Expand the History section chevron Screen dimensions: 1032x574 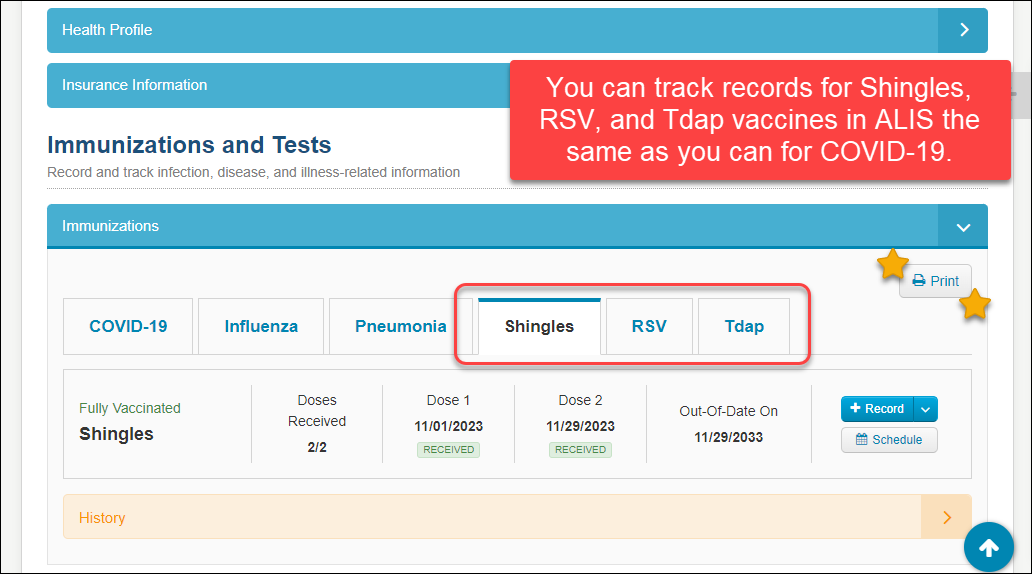pos(946,517)
